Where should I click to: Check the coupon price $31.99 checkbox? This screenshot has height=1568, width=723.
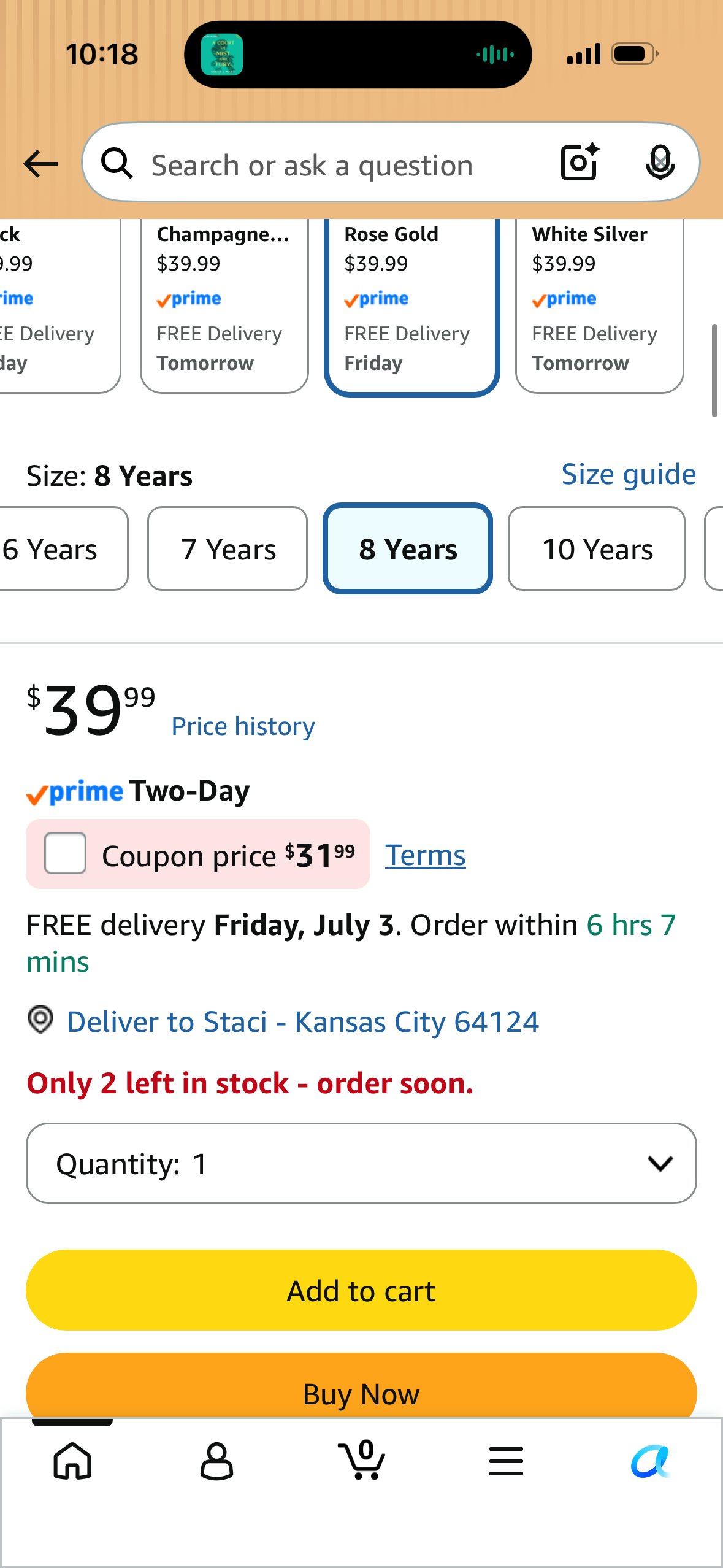tap(65, 853)
